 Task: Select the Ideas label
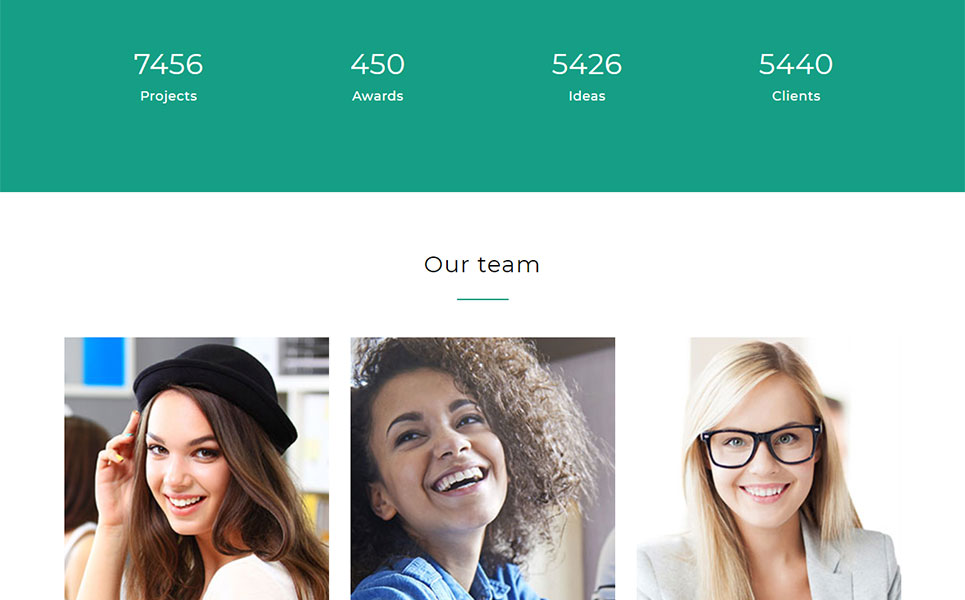tap(587, 96)
